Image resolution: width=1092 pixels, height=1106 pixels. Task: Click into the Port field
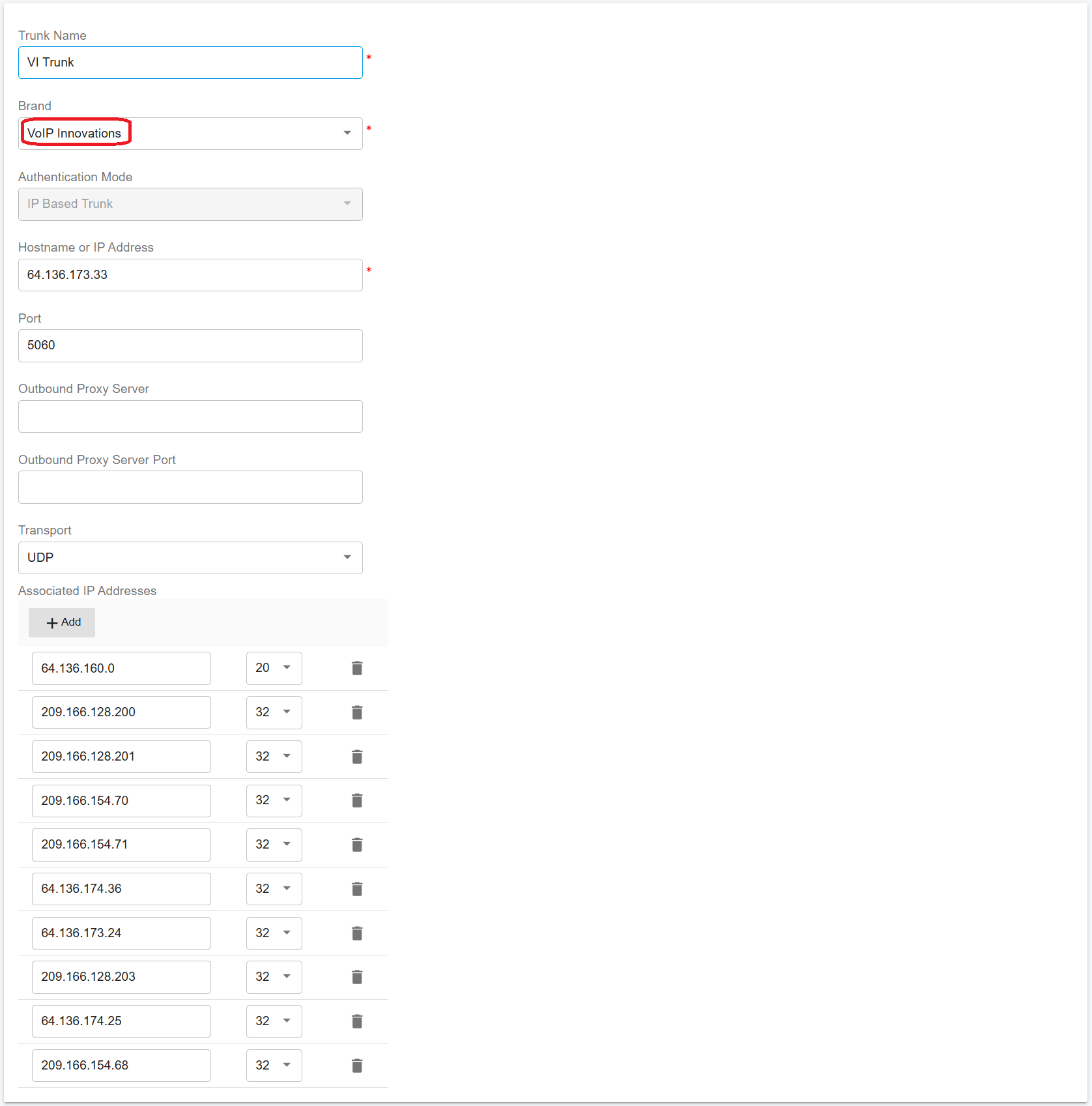(x=190, y=345)
